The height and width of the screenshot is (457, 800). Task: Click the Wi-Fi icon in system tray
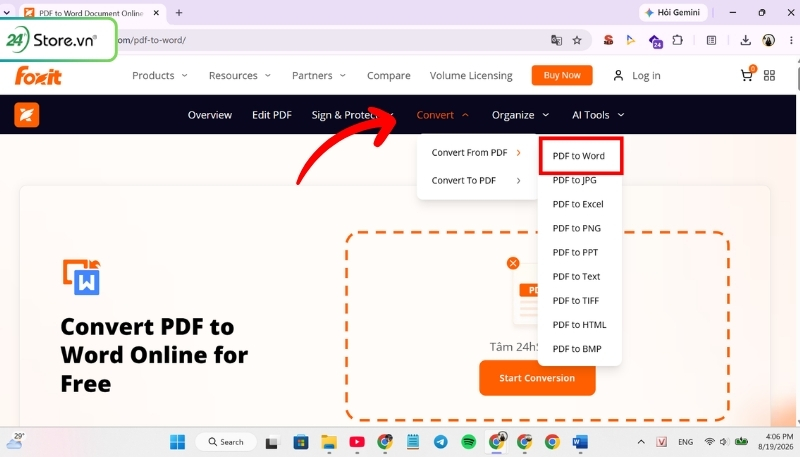(x=709, y=442)
